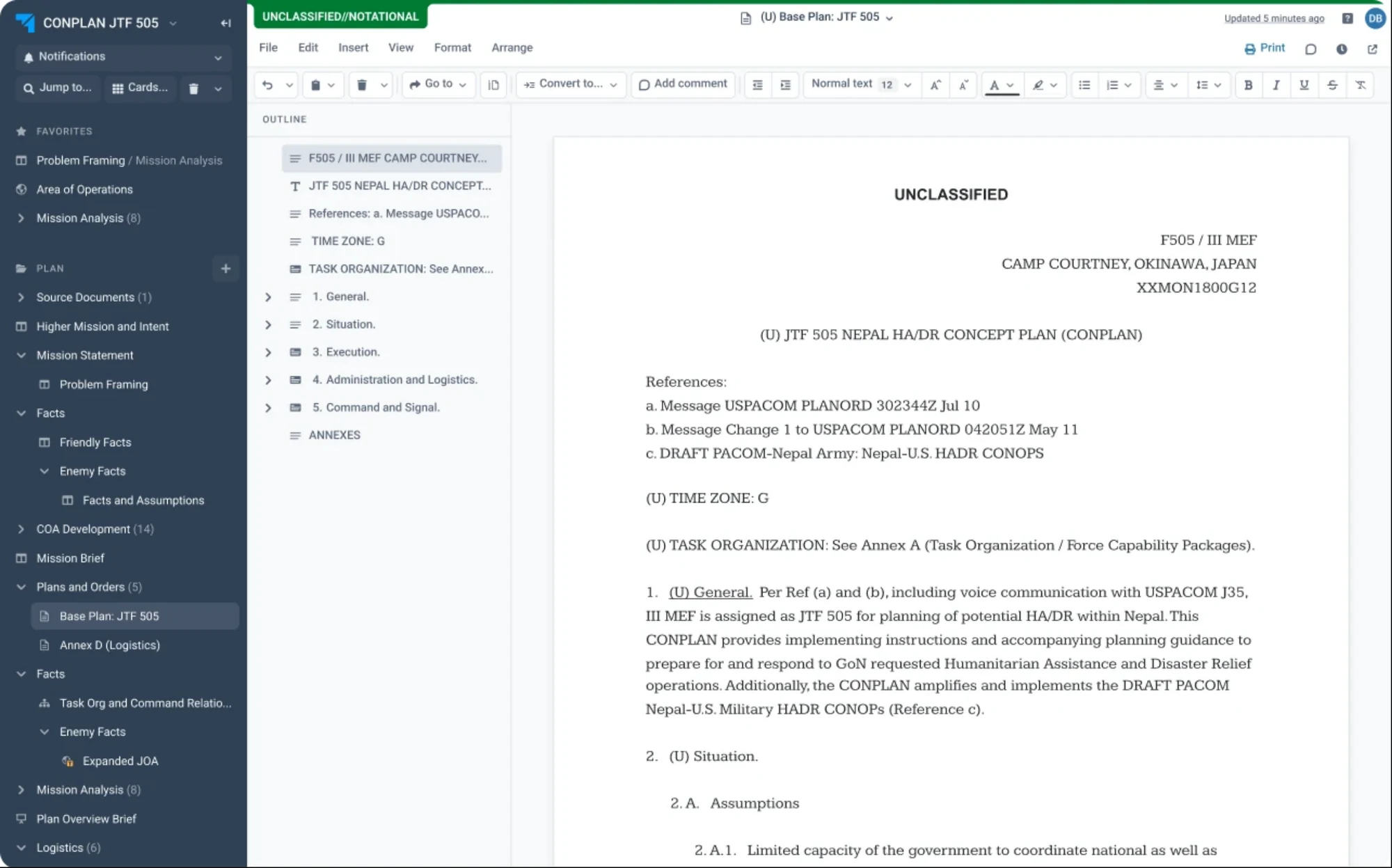Collapse the left sidebar arrow icon
Screen dimensions: 1392x868
(x=226, y=23)
